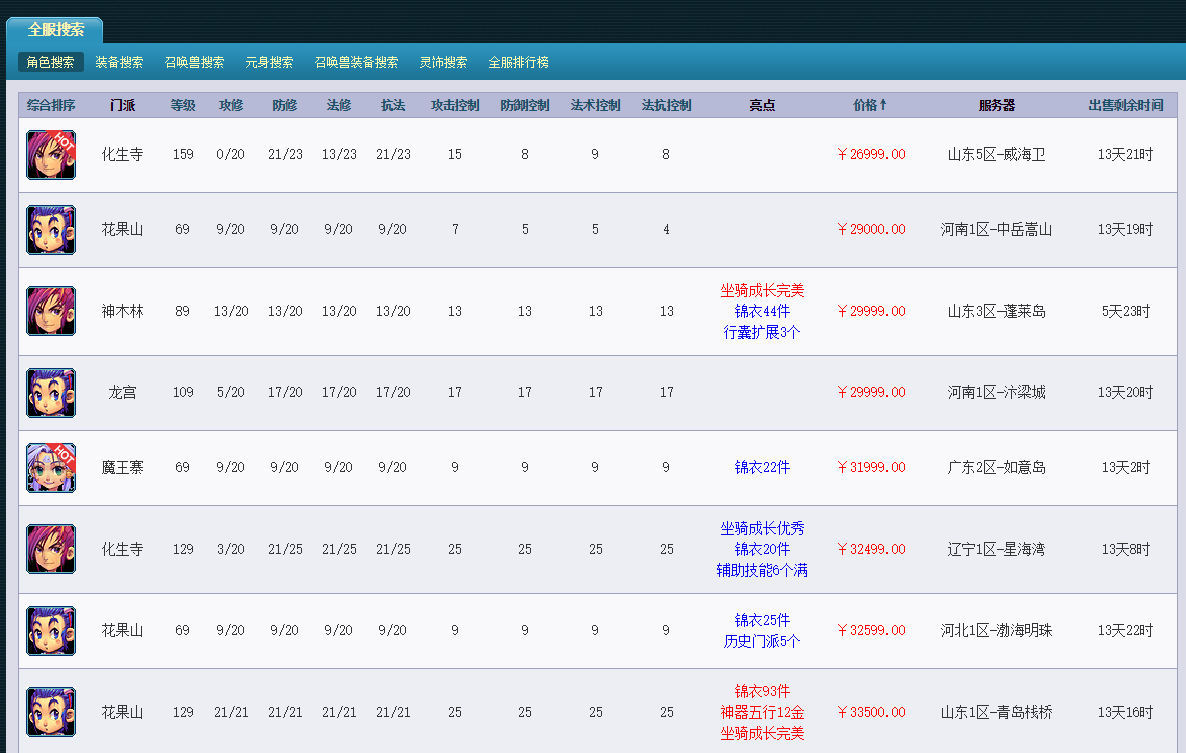Sort by 出售剩余时间 column header
This screenshot has height=753, width=1186.
tap(1126, 105)
